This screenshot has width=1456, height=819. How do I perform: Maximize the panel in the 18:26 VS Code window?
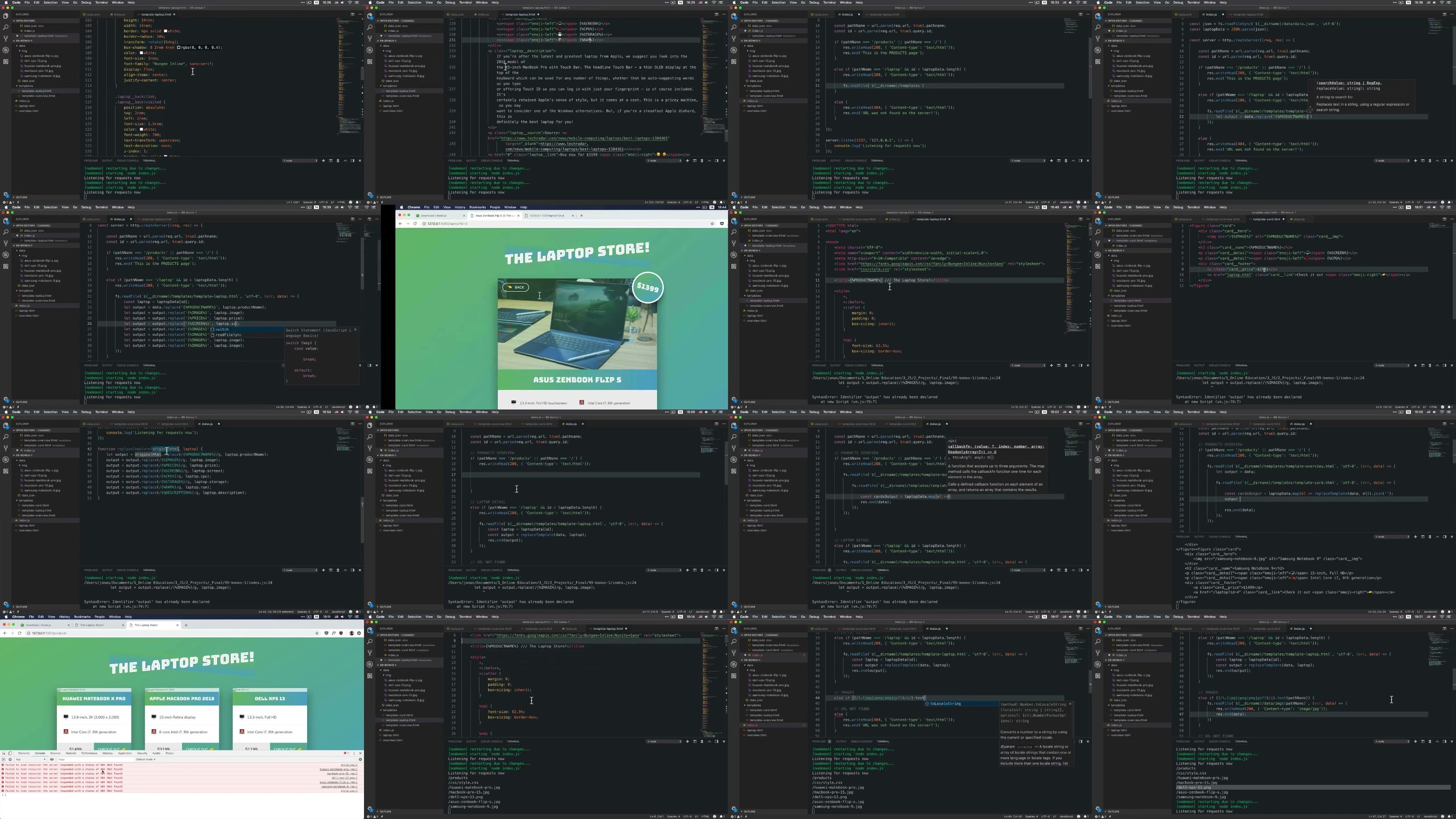(x=345, y=161)
